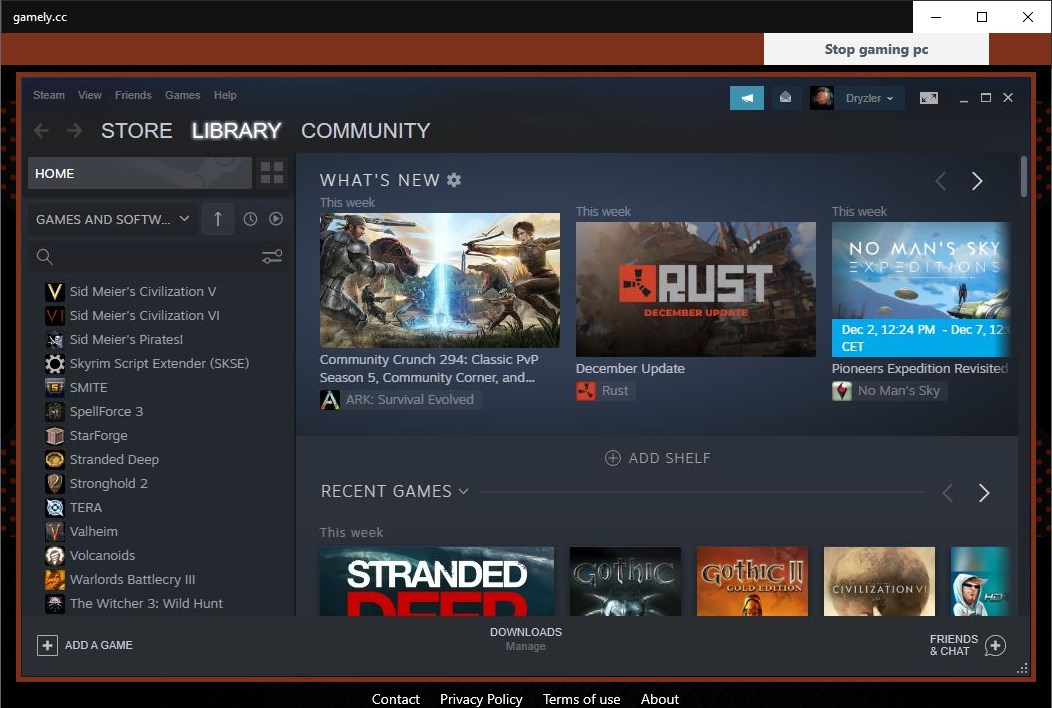Show next What's New items
Viewport: 1052px width, 708px height.
[x=977, y=181]
